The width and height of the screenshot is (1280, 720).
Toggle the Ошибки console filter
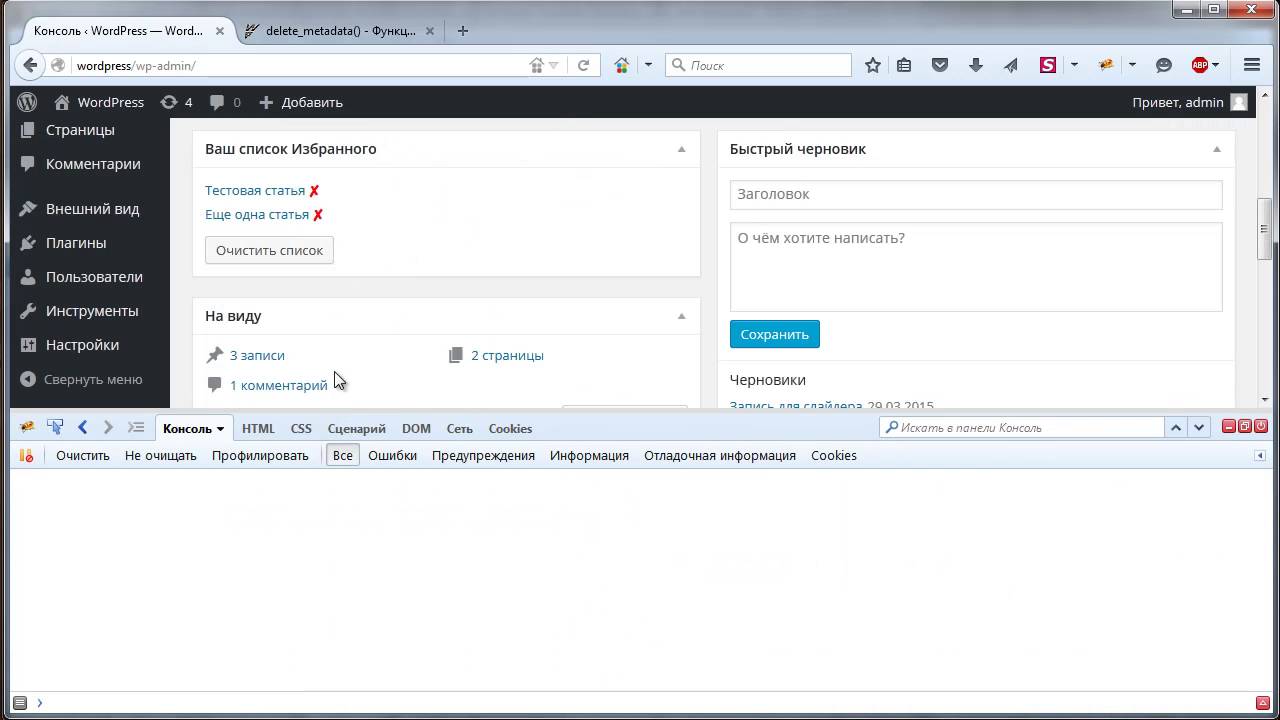tap(392, 455)
